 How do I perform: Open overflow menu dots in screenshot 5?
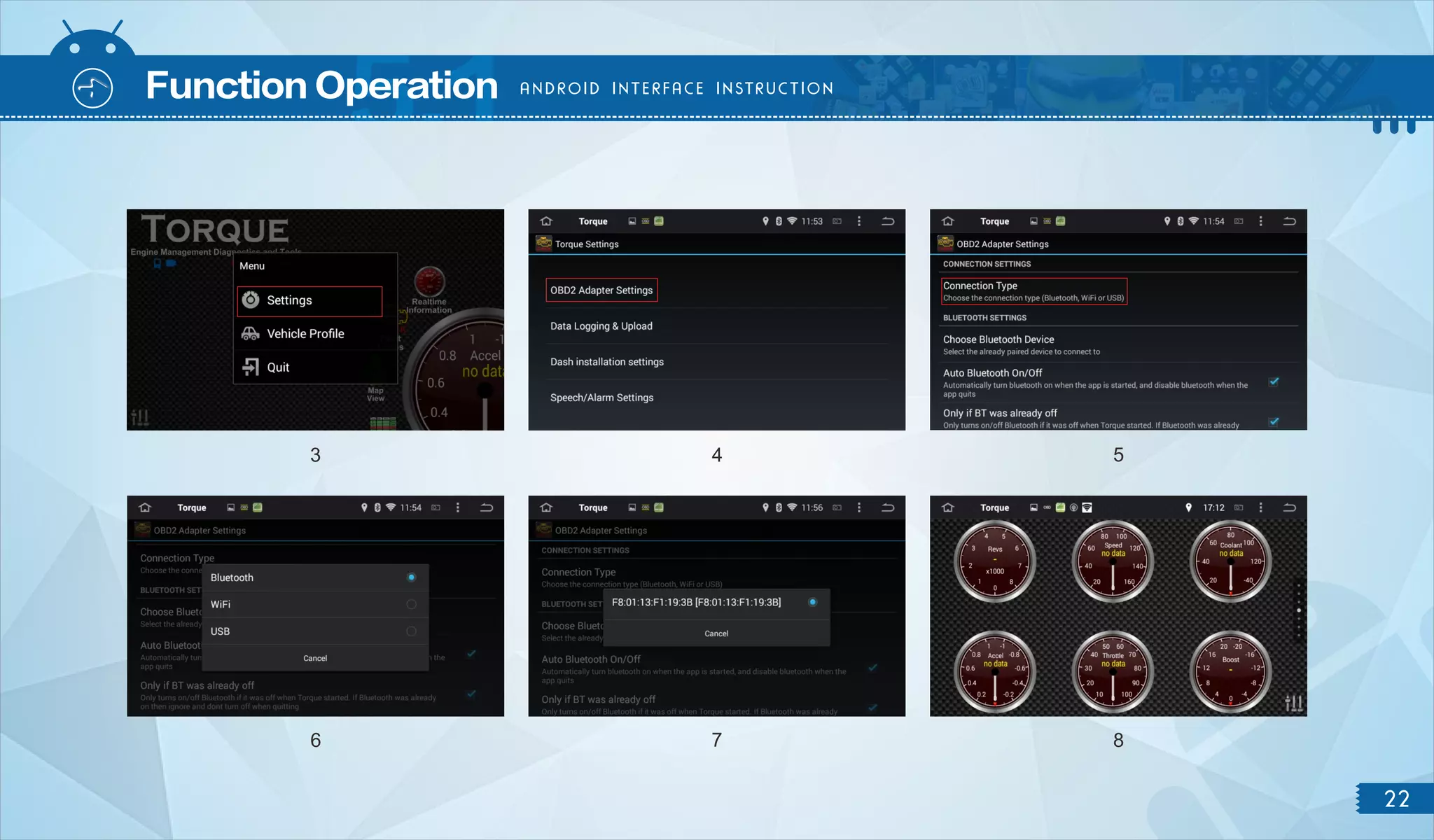pos(1260,221)
